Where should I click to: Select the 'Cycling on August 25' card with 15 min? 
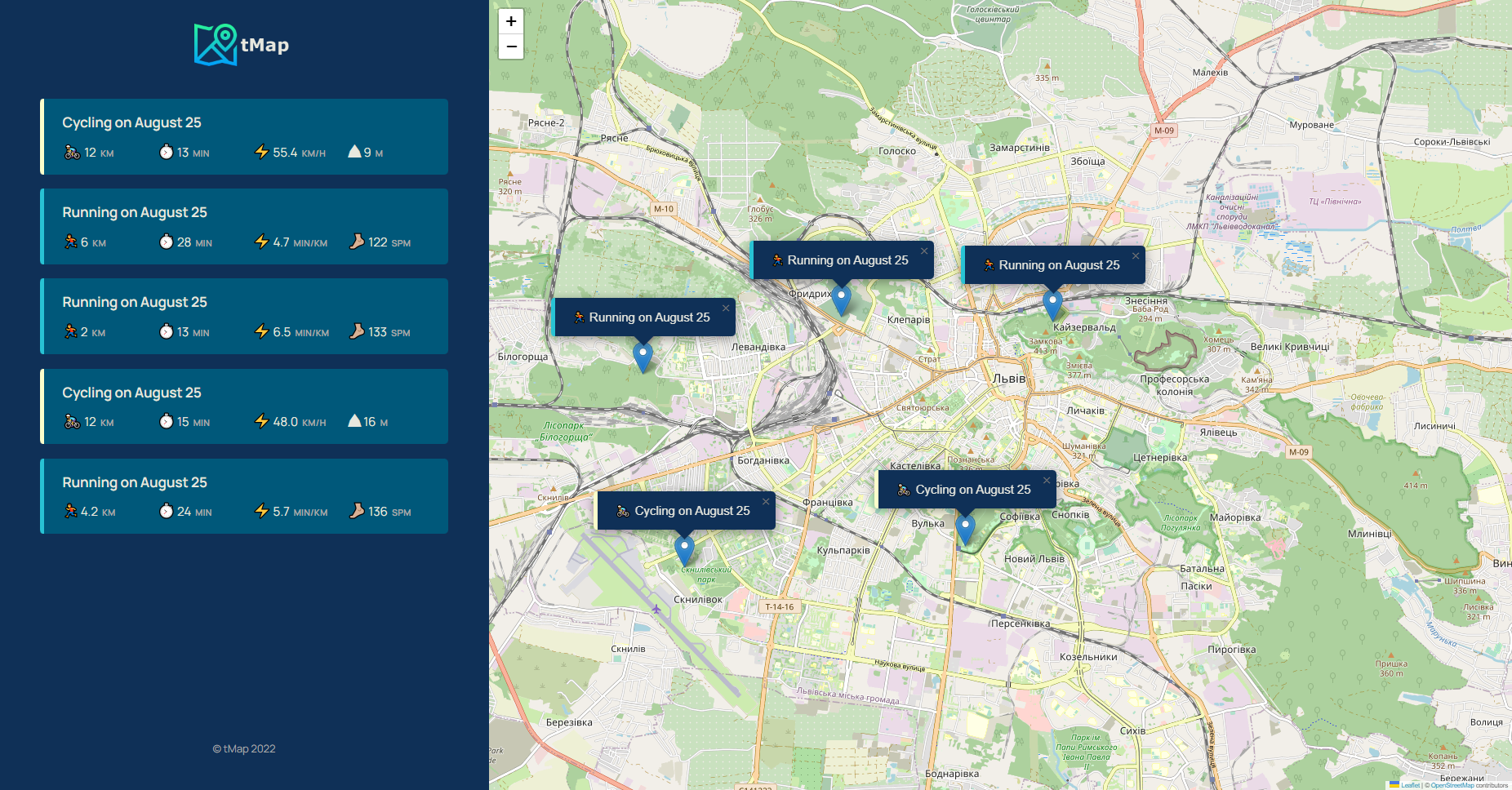244,406
